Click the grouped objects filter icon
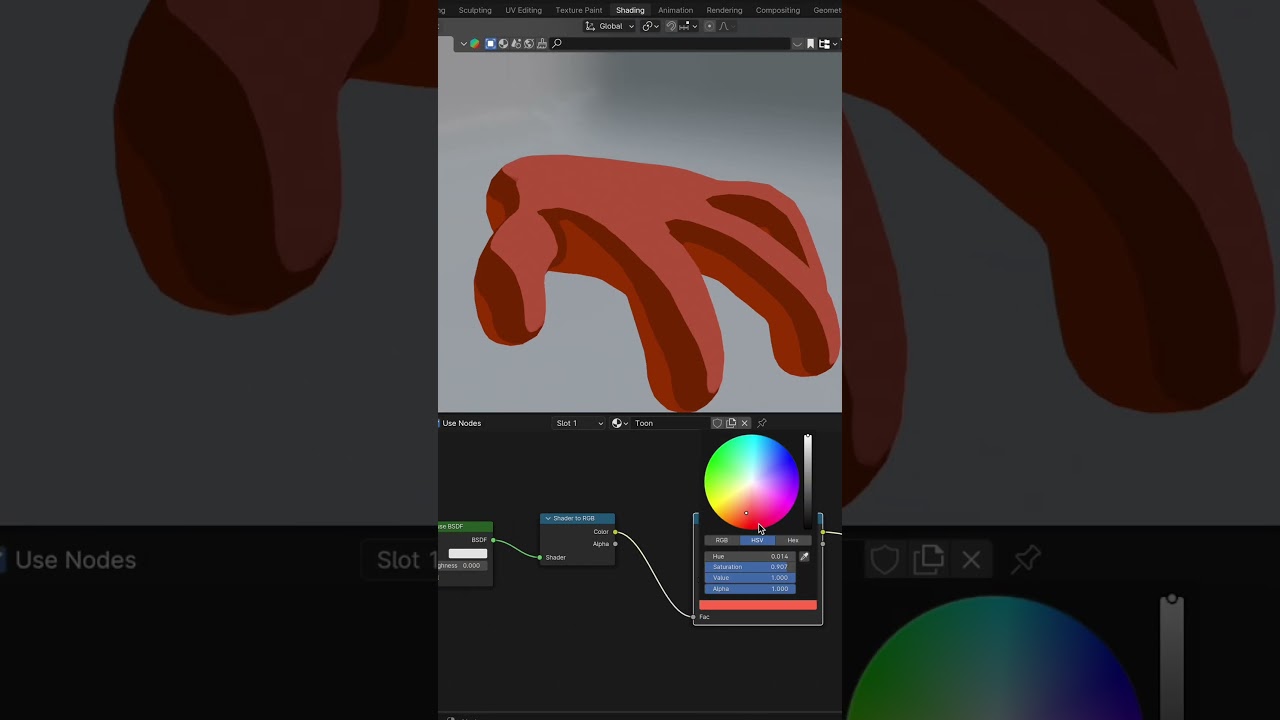 (x=516, y=44)
